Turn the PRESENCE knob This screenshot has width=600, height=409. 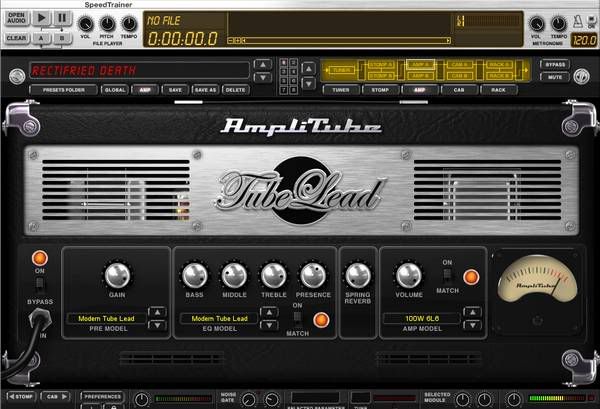tap(313, 275)
